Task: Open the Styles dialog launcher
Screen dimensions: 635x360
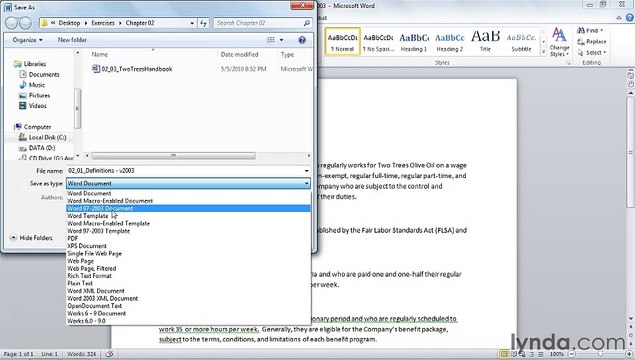Action: (x=569, y=63)
